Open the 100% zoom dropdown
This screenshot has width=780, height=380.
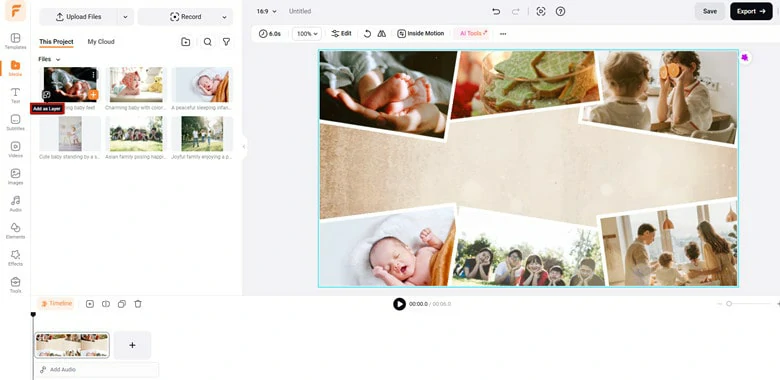coord(306,34)
